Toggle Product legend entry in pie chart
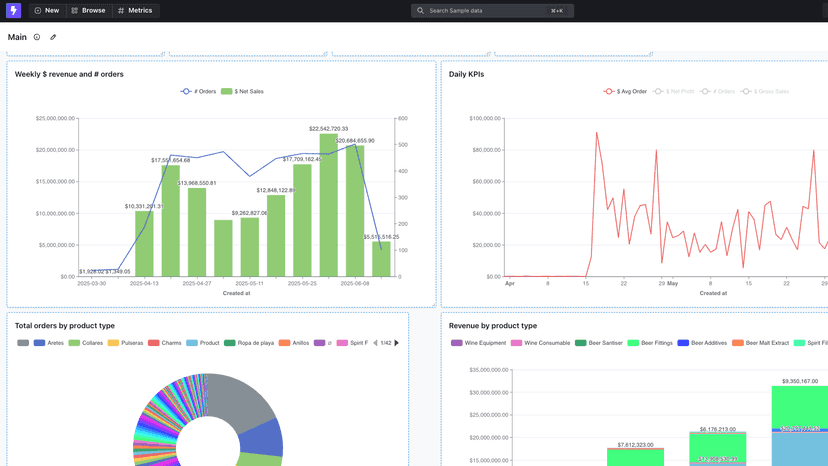 [x=203, y=343]
